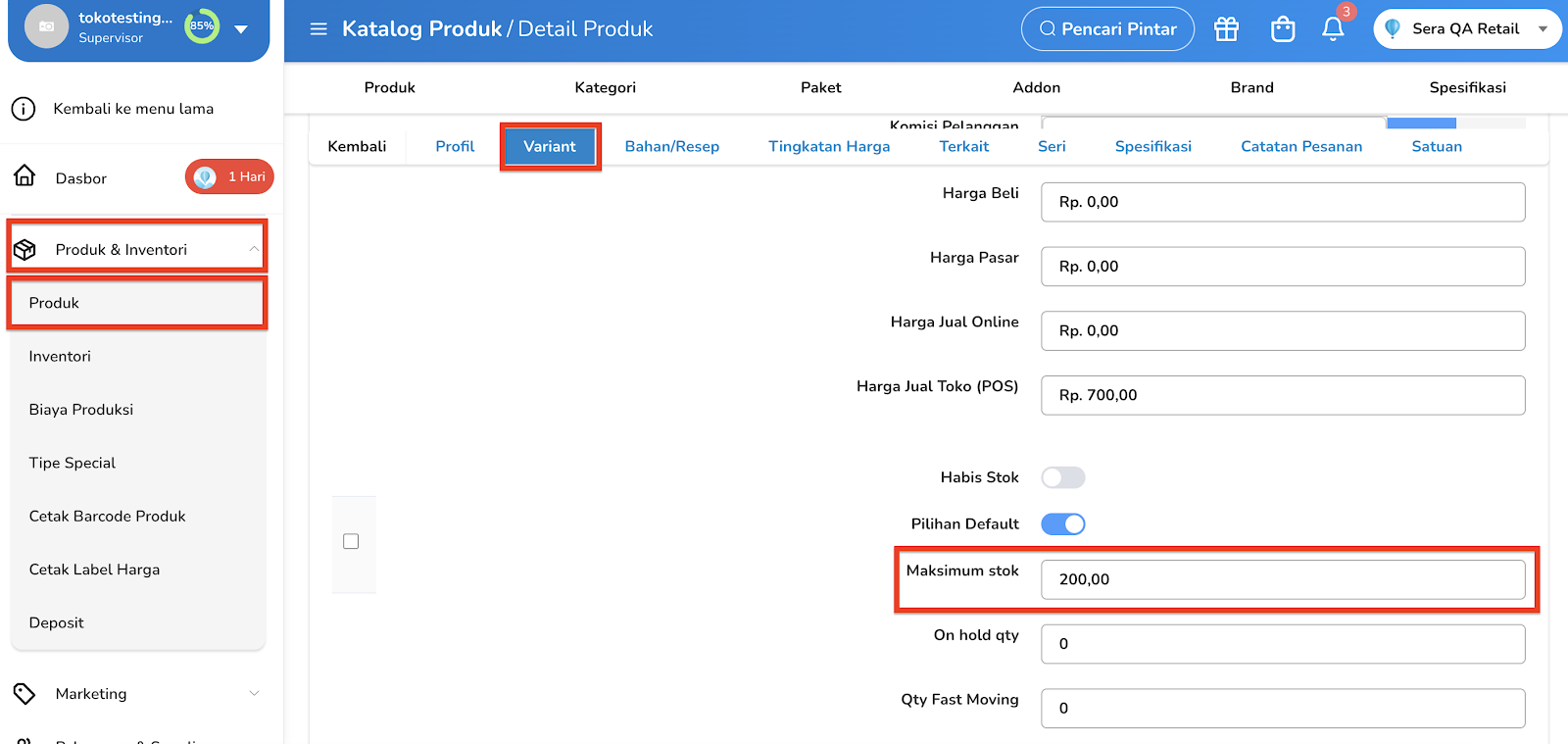1568x744 pixels.
Task: Select the Variant tab
Action: [550, 146]
